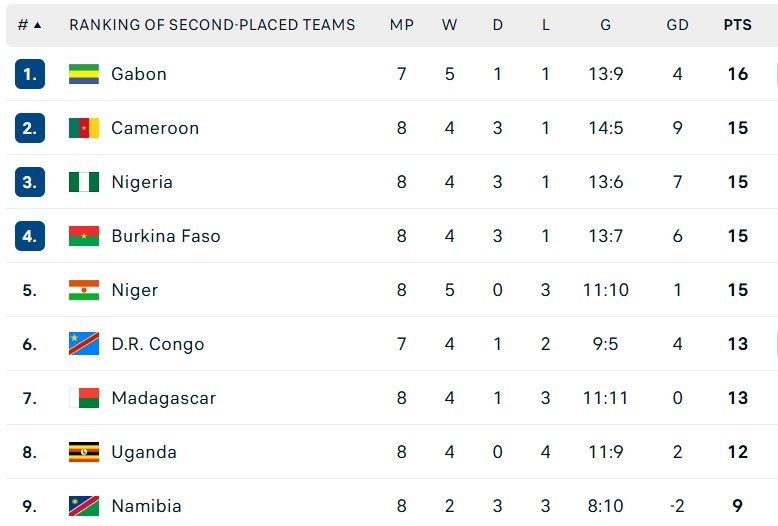
Task: Open the Madagascar team link
Action: pyautogui.click(x=163, y=398)
